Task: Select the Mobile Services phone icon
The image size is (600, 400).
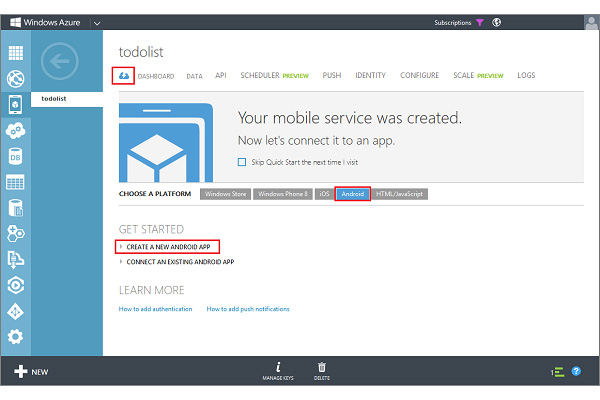Action: pyautogui.click(x=16, y=104)
